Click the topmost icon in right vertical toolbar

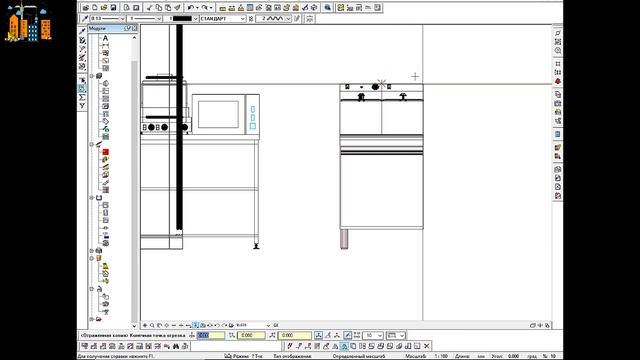(558, 33)
